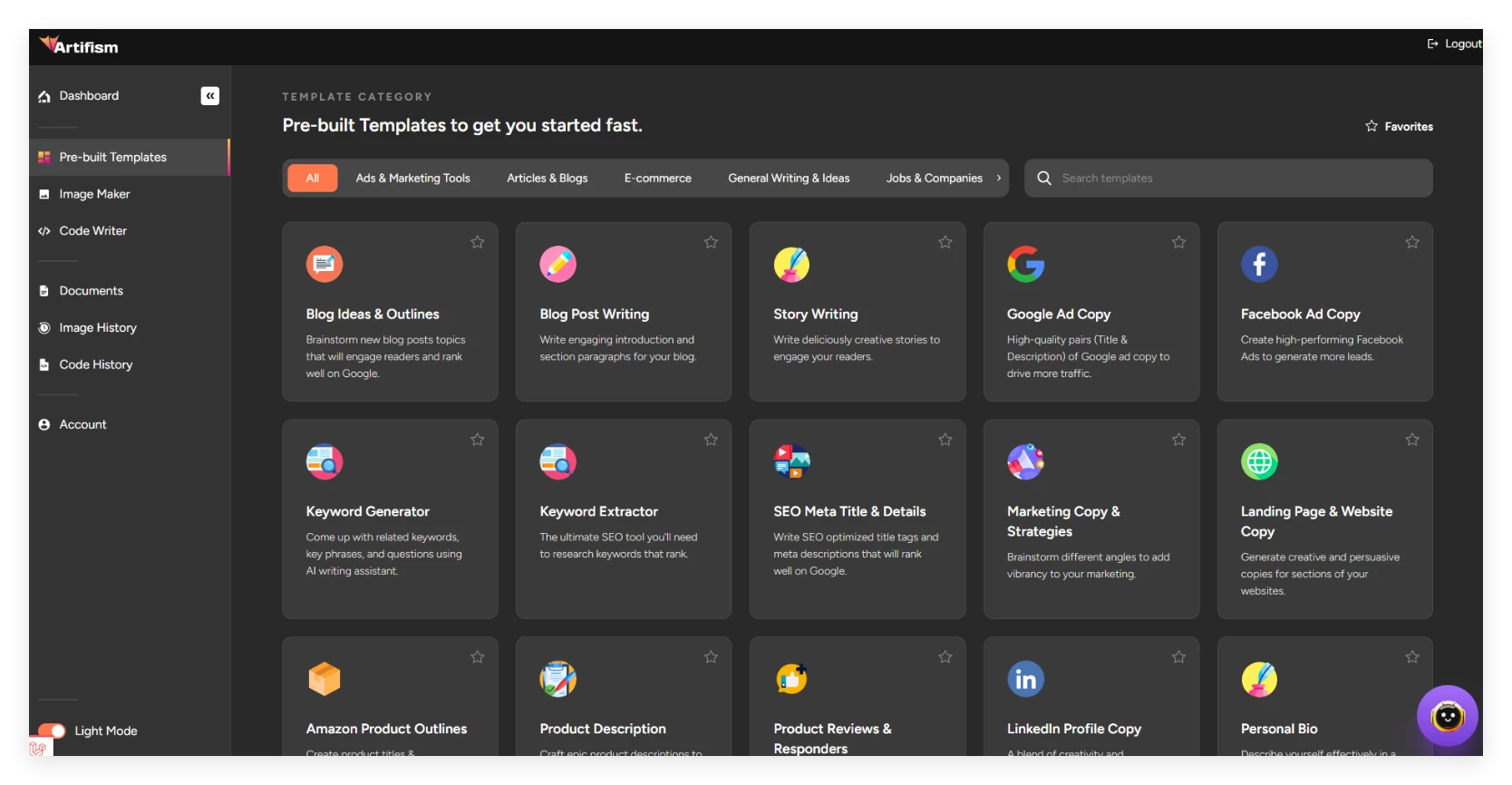
Task: Open the Favorites filter
Action: pyautogui.click(x=1399, y=127)
